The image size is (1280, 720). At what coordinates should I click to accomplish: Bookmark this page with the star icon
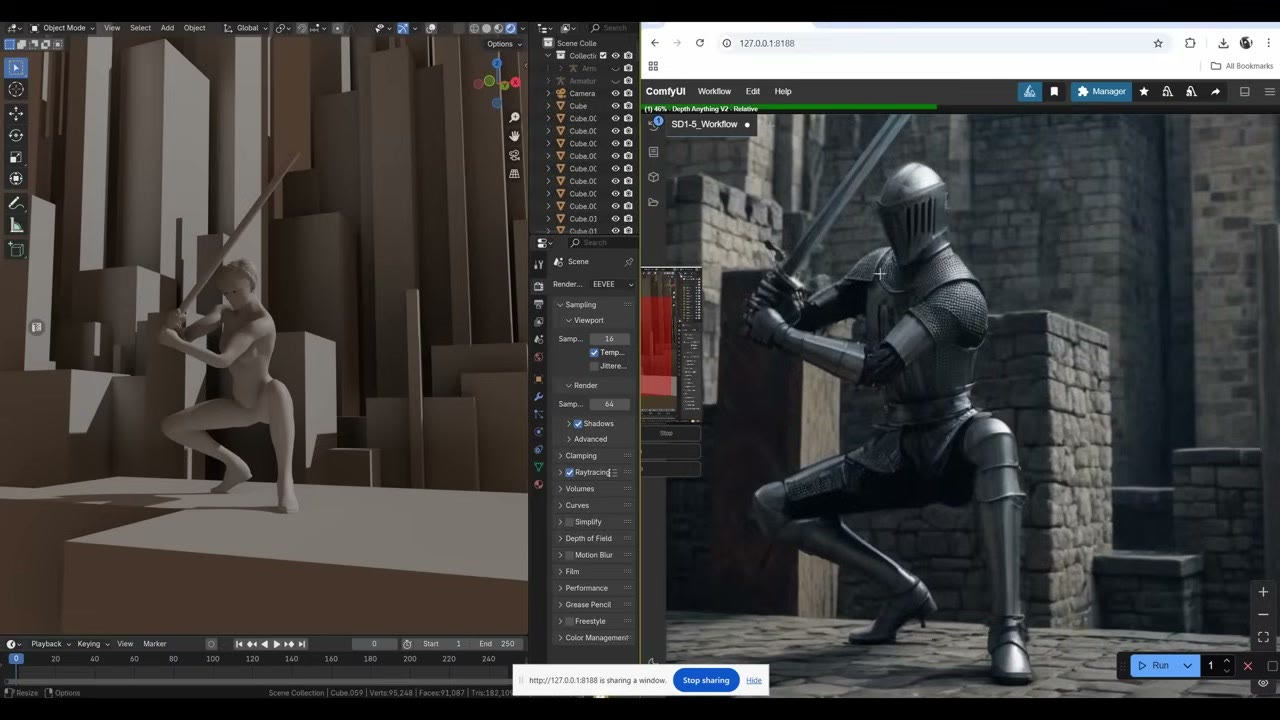pos(1158,43)
